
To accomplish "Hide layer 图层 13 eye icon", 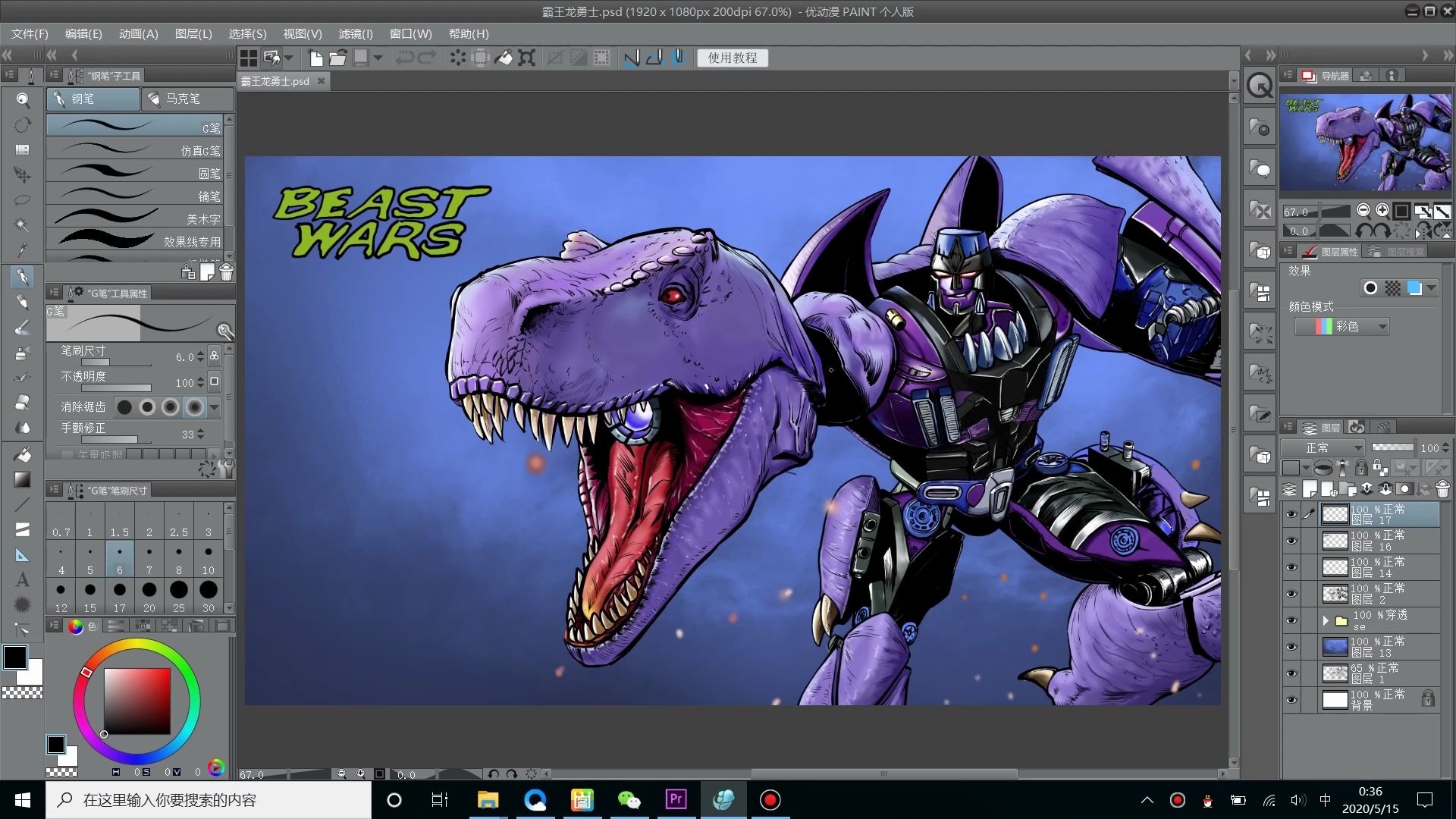I will pos(1291,648).
